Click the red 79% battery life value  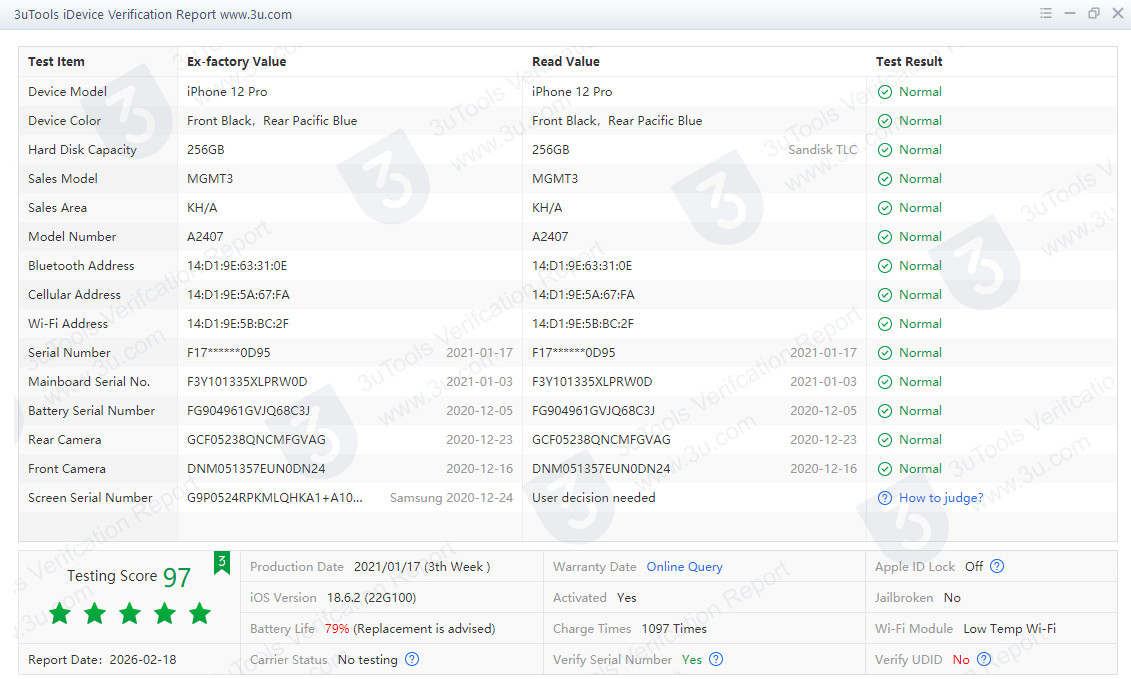coord(337,629)
